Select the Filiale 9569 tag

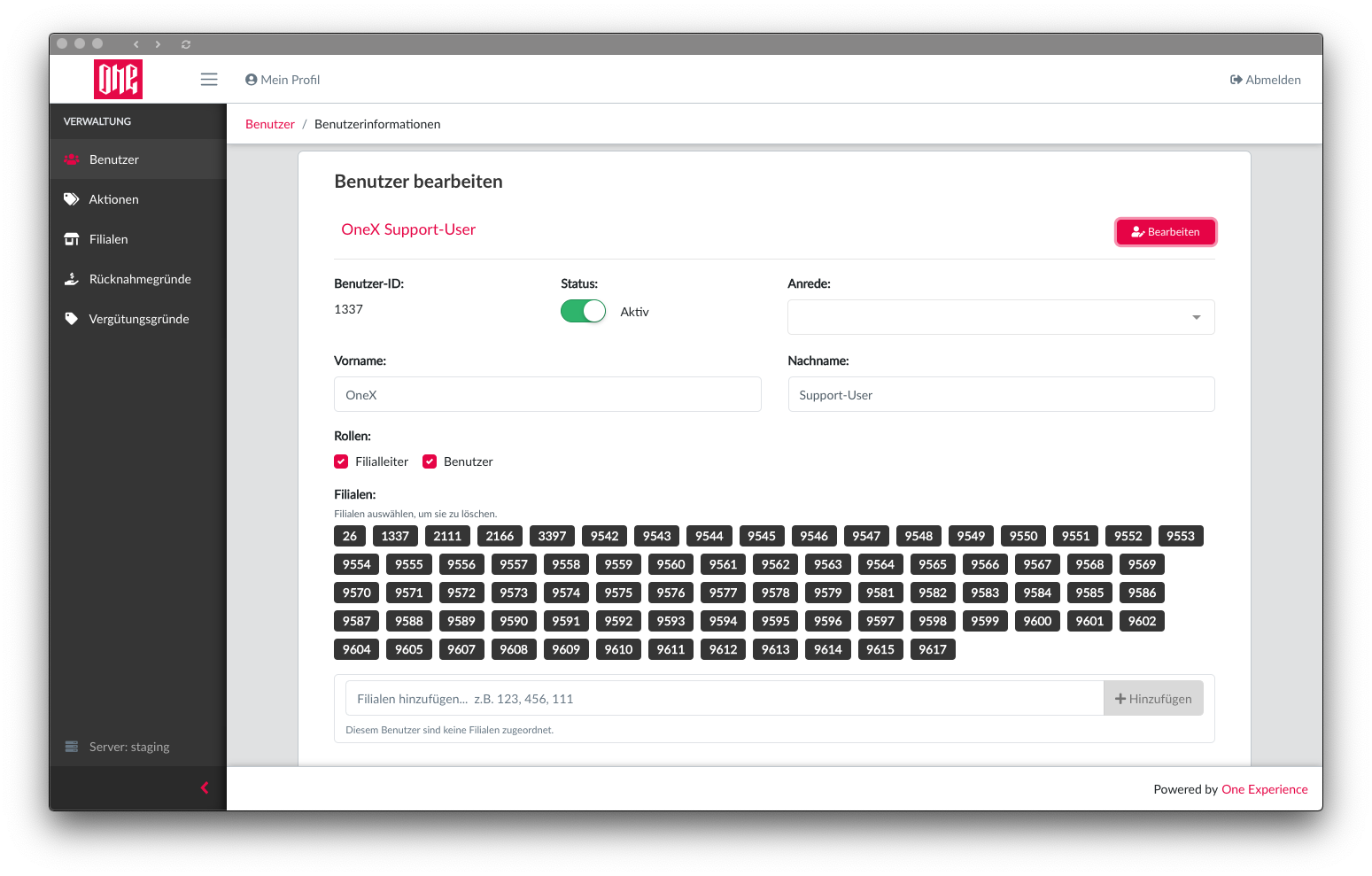point(1142,564)
